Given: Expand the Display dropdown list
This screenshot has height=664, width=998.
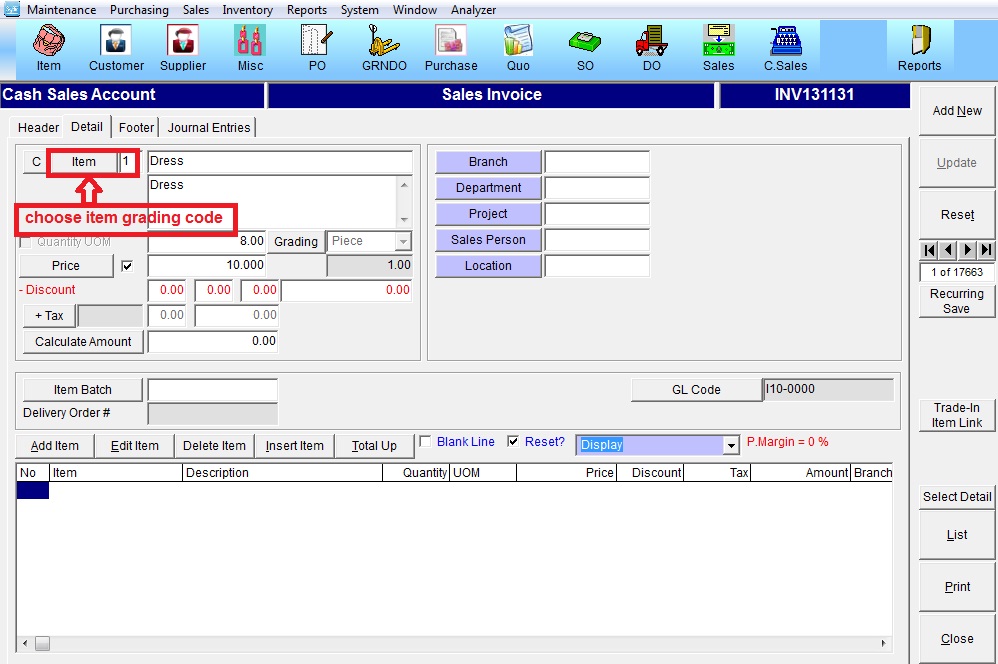Looking at the screenshot, I should click(x=731, y=445).
